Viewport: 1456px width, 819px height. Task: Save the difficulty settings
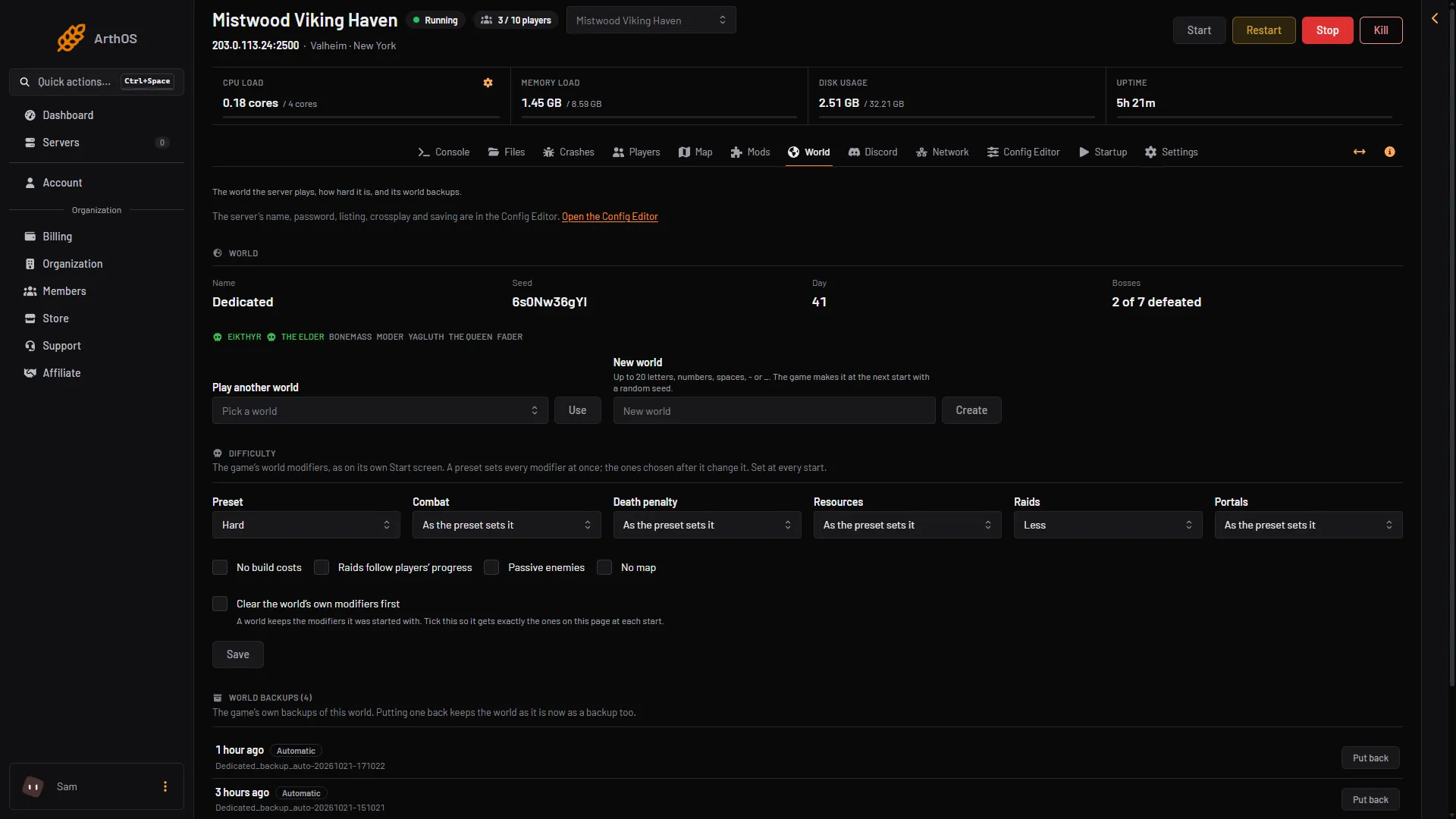point(237,654)
